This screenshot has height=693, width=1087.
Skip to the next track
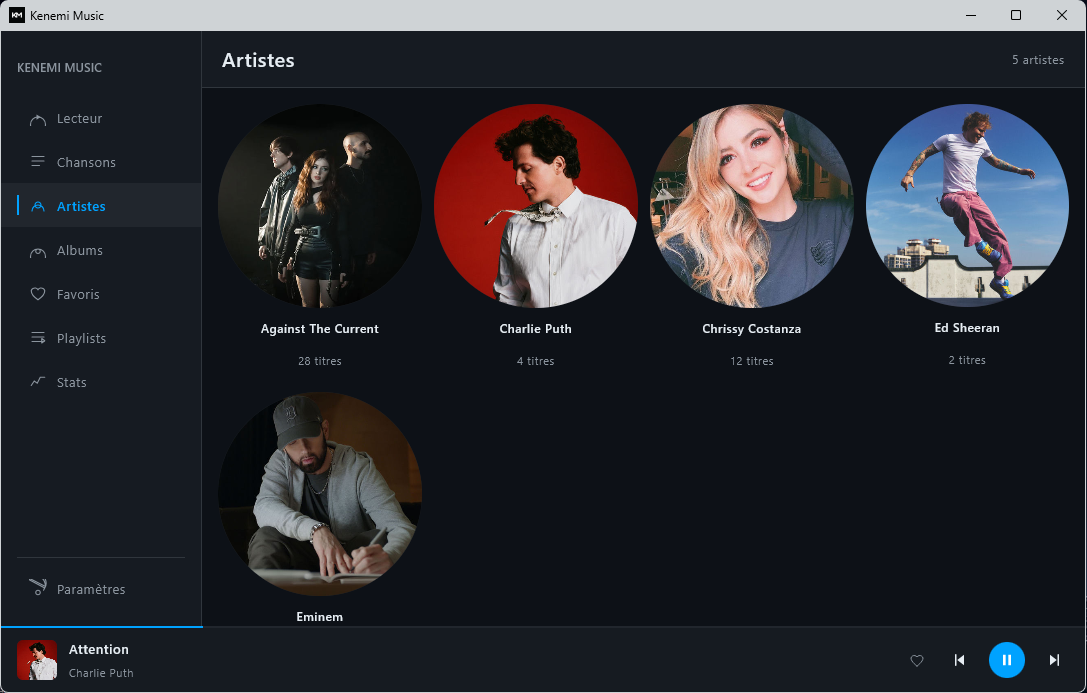[x=1054, y=660]
